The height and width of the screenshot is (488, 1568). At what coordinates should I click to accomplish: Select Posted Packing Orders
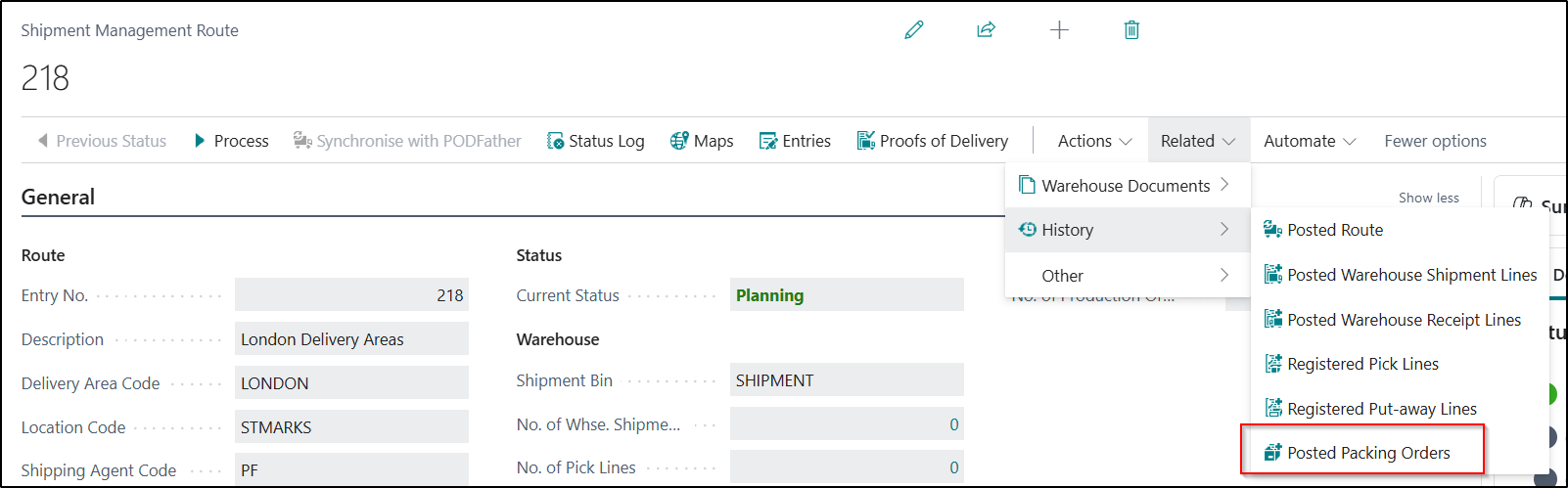pos(1367,453)
